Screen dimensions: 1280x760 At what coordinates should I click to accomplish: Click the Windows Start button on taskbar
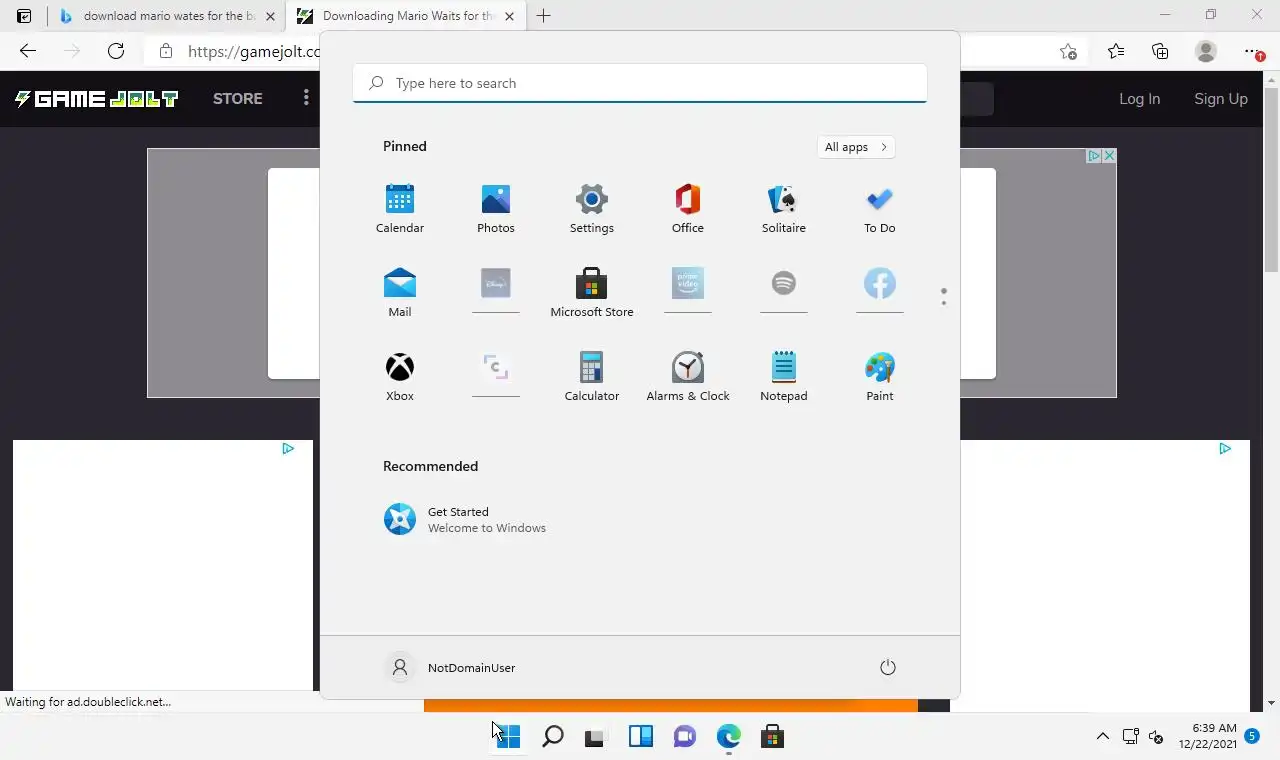pyautogui.click(x=508, y=737)
